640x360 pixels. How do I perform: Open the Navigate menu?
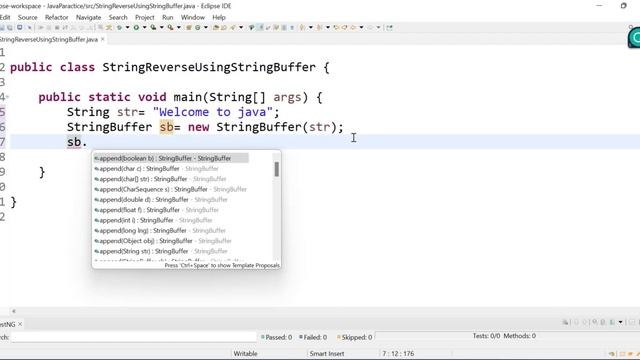pyautogui.click(x=88, y=18)
